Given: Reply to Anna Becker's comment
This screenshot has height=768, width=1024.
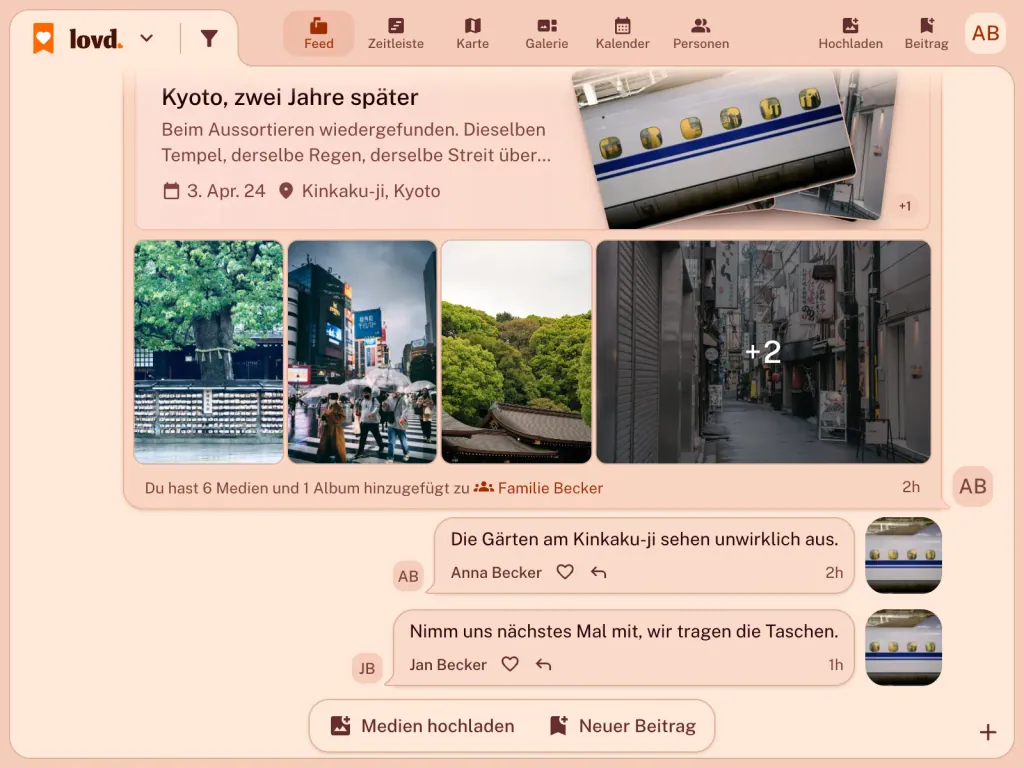Looking at the screenshot, I should (598, 572).
